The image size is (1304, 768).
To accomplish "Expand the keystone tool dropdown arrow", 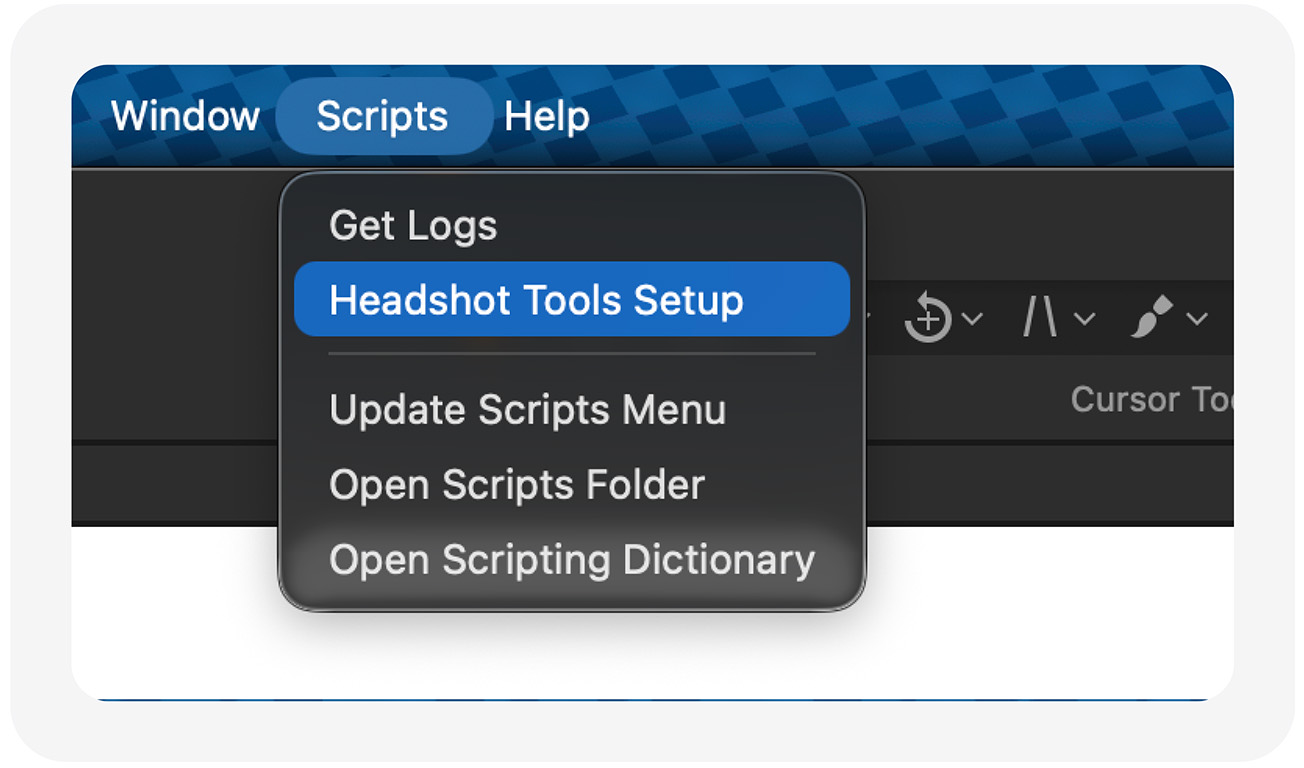I will (x=1084, y=319).
